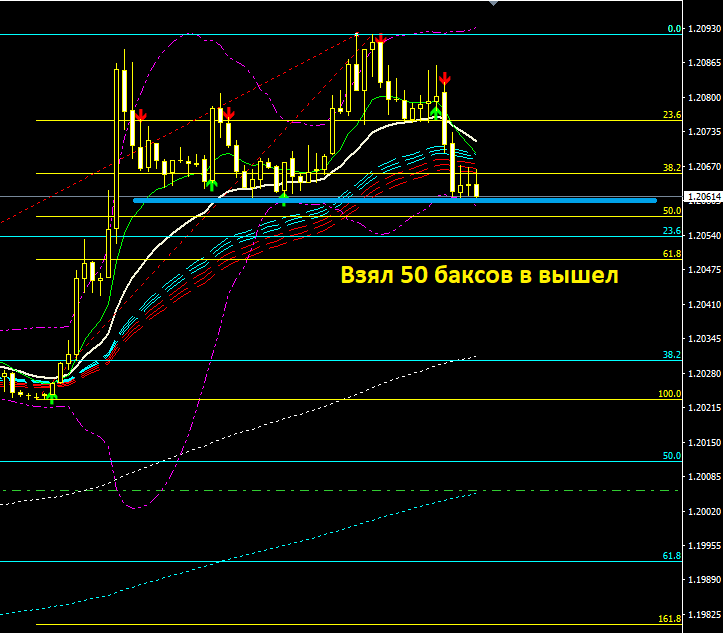The width and height of the screenshot is (723, 633).
Task: Click the 1.20865 price on the scale
Action: (704, 63)
